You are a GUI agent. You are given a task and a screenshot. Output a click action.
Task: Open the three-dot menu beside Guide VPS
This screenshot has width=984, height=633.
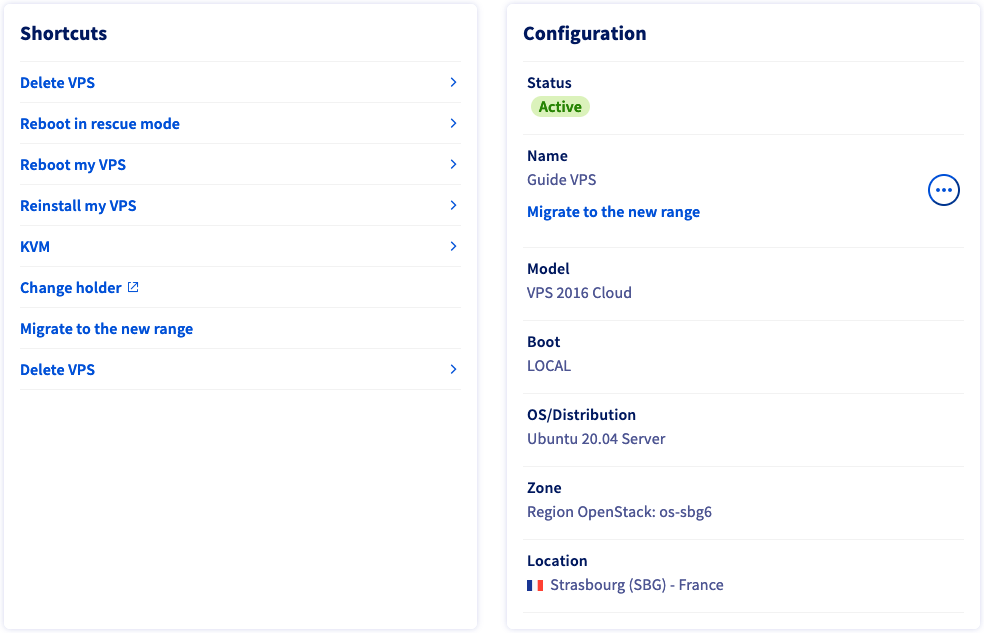pyautogui.click(x=943, y=190)
